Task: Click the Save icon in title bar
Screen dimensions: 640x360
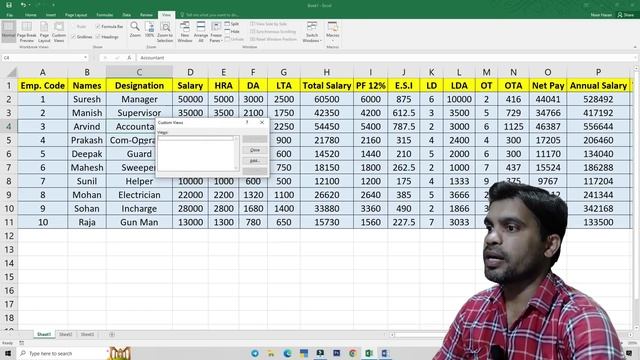Action: pos(9,5)
